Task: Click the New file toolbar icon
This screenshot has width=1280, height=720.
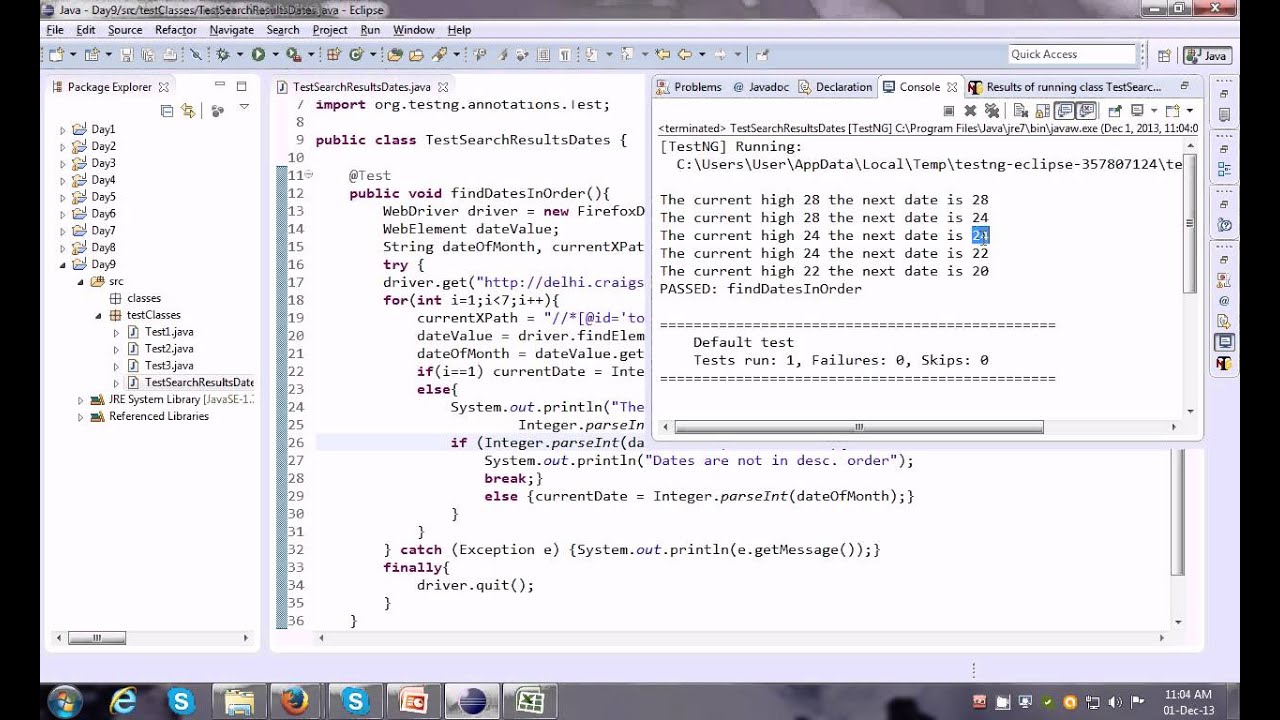Action: click(56, 55)
